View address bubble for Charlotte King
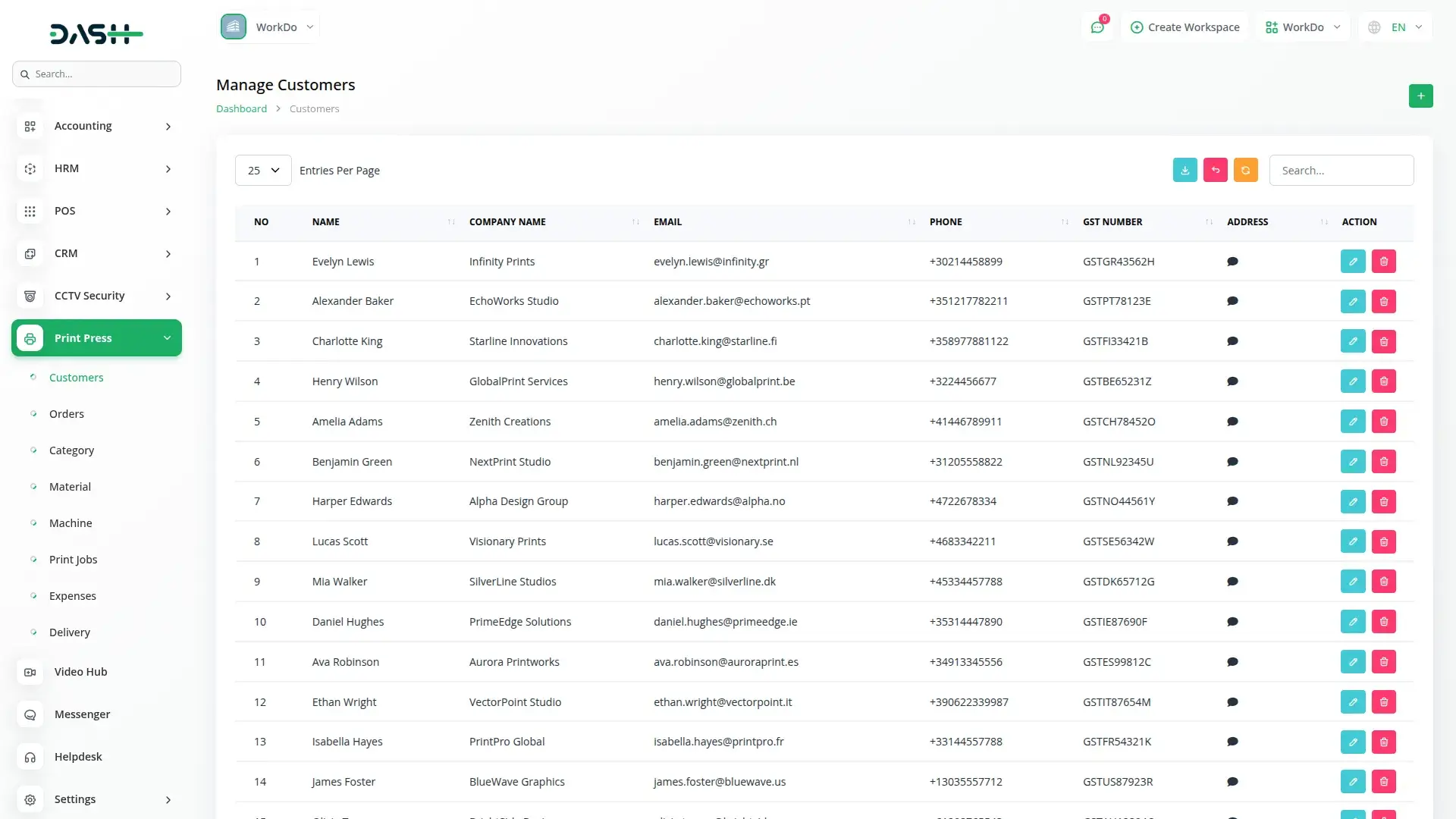The width and height of the screenshot is (1456, 819). tap(1232, 341)
